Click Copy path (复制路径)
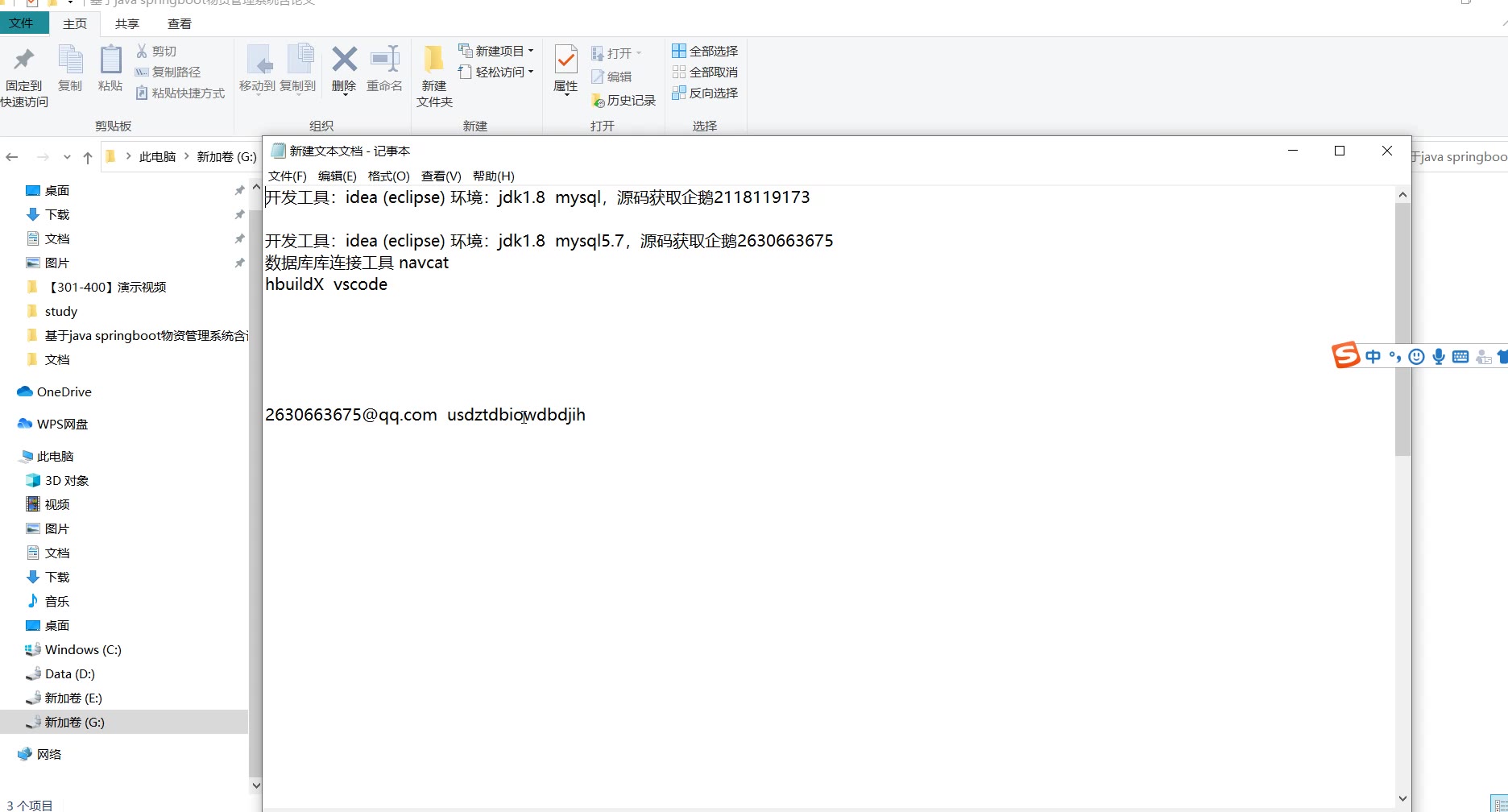The width and height of the screenshot is (1508, 812). click(168, 72)
